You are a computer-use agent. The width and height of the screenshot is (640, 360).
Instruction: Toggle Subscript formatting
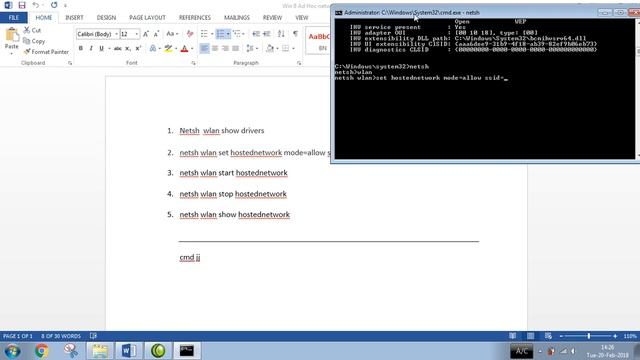(x=128, y=49)
